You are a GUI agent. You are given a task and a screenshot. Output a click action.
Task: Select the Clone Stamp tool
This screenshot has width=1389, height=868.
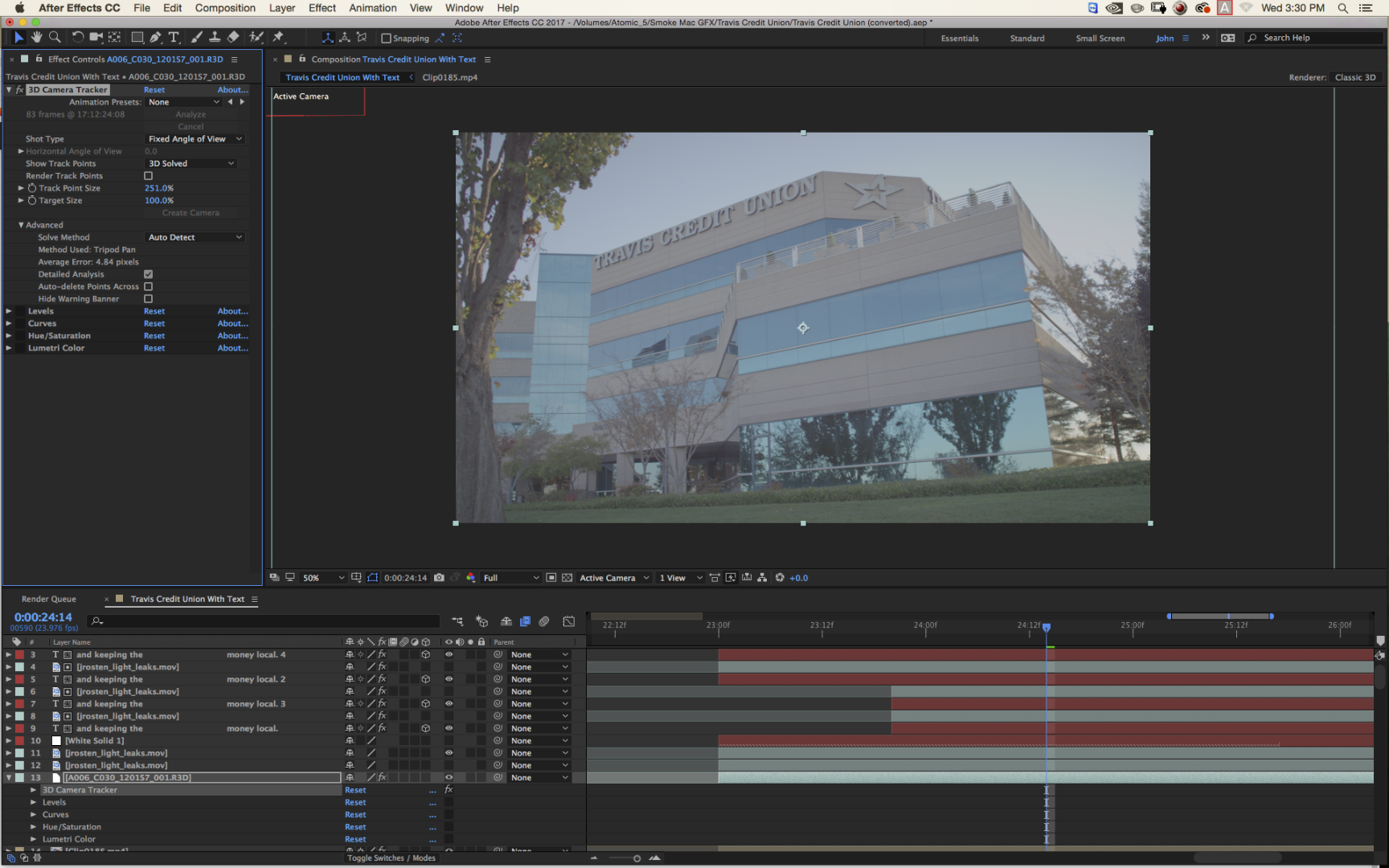[215, 38]
